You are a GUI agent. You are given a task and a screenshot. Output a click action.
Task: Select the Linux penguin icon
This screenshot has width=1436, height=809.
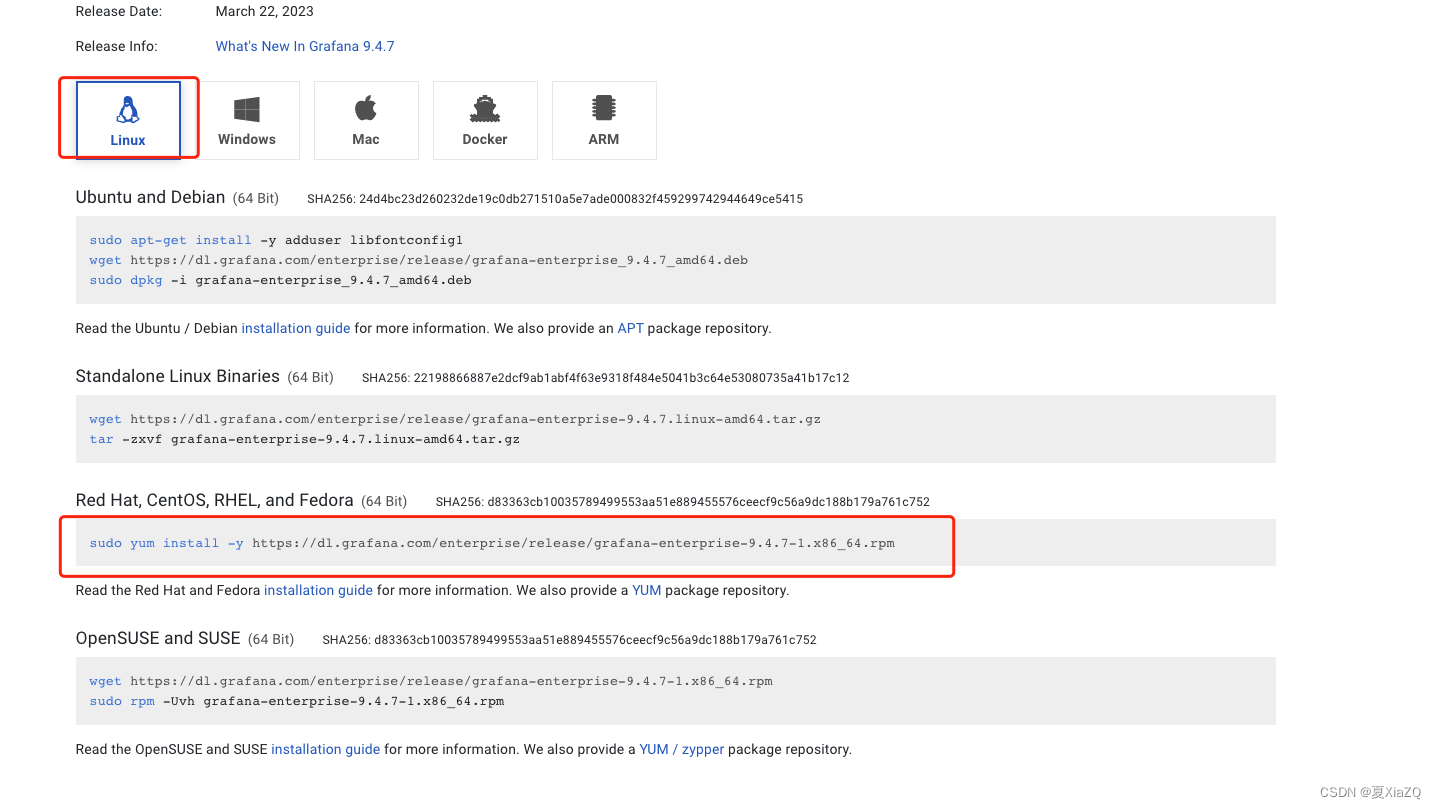pos(127,107)
